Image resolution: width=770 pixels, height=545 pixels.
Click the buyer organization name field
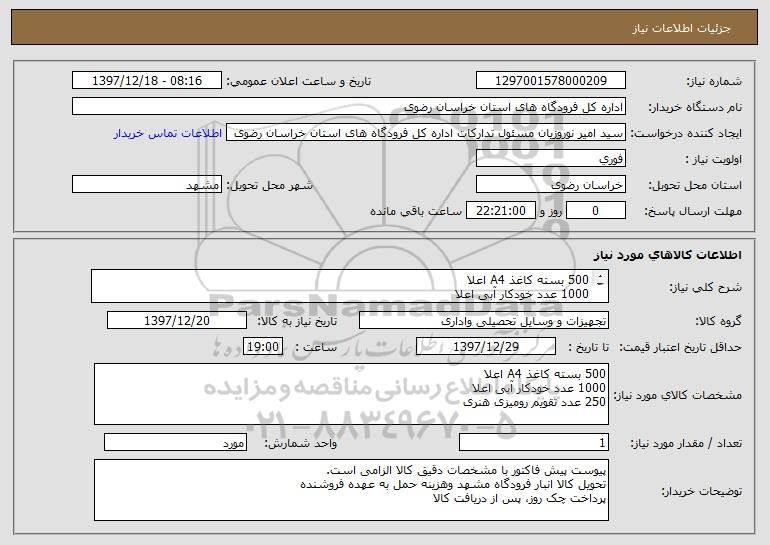coord(349,107)
